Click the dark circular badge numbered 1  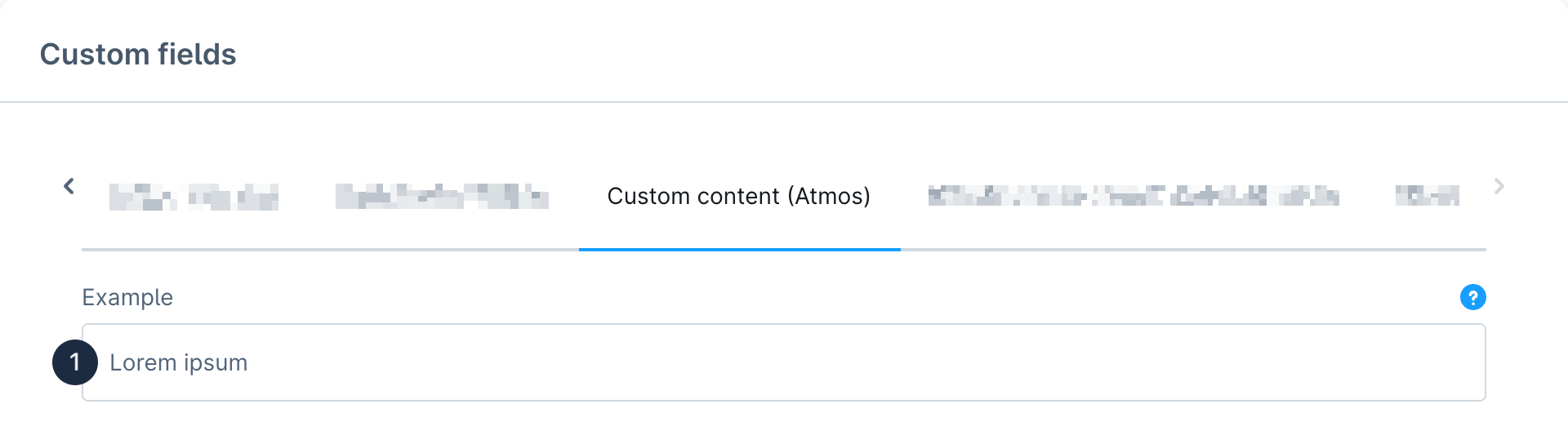[75, 362]
